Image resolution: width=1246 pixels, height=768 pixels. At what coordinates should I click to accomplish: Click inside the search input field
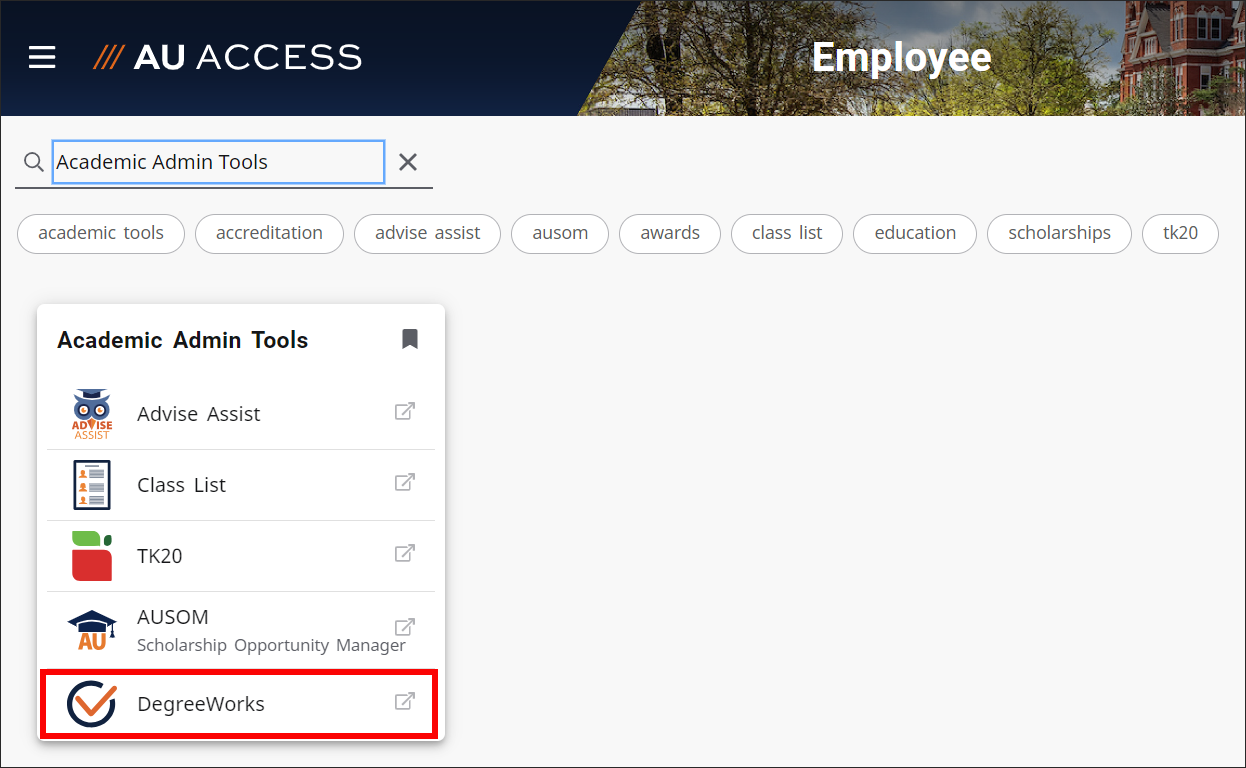[218, 161]
